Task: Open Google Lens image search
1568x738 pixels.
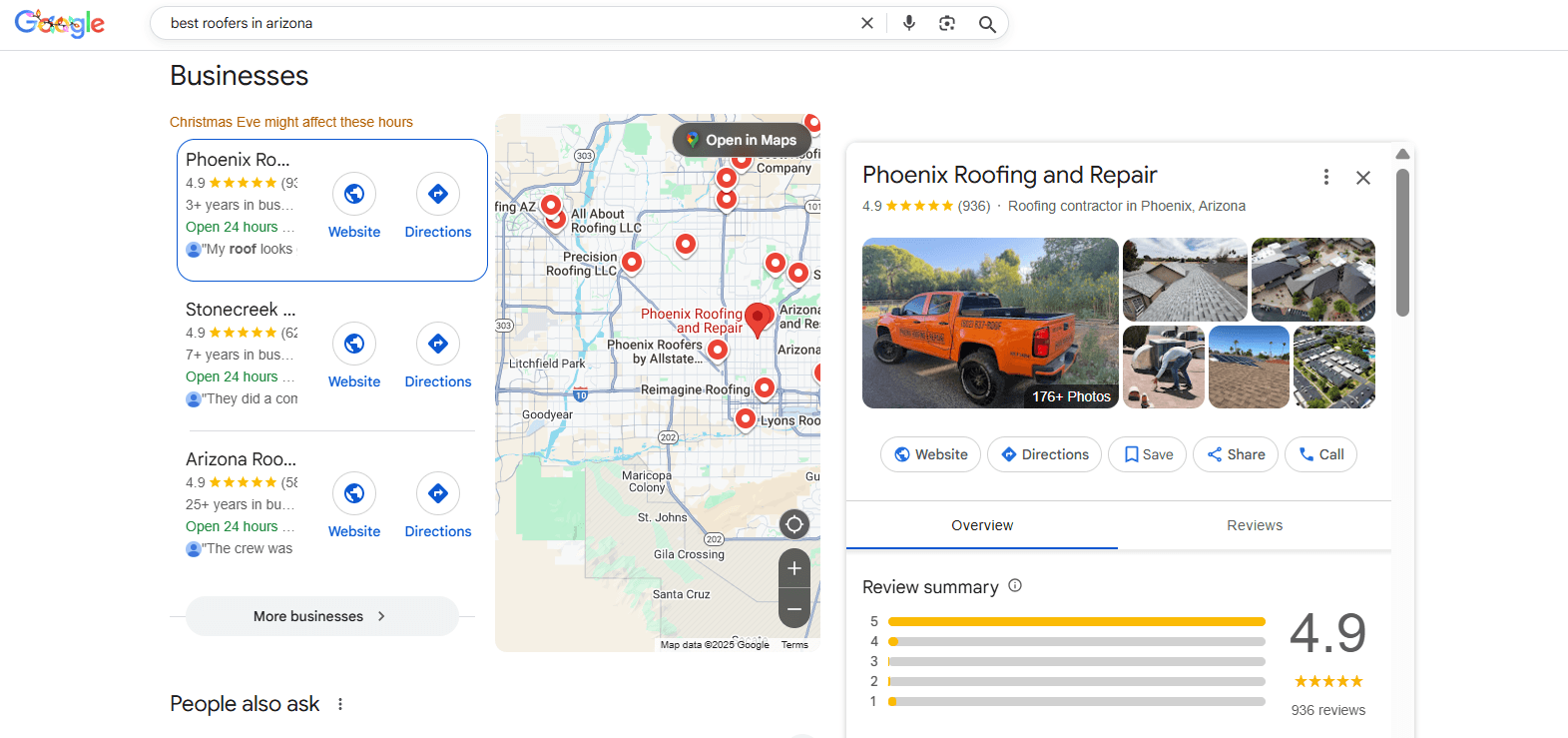Action: 947,23
